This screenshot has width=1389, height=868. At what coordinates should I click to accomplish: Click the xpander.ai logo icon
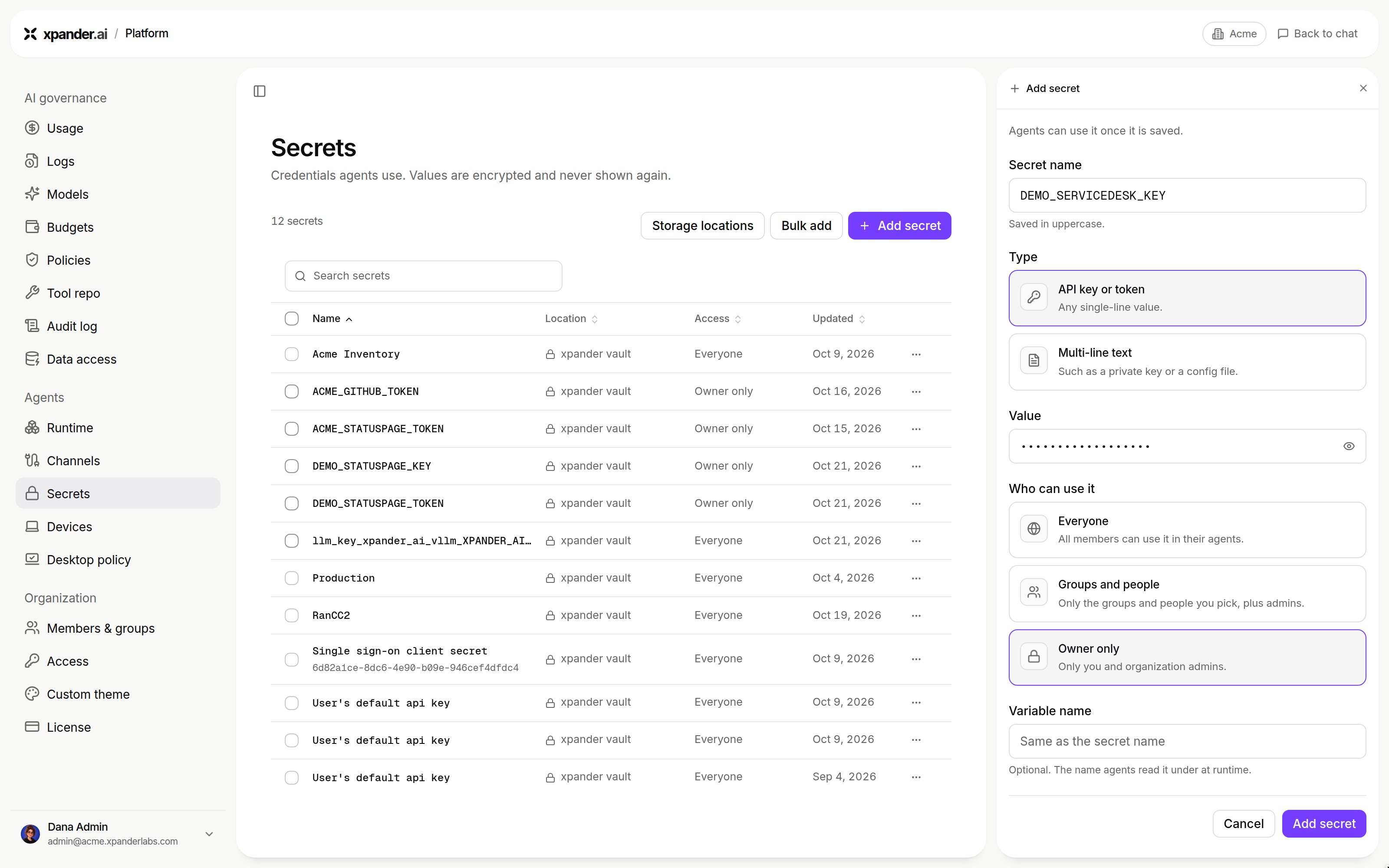click(30, 34)
